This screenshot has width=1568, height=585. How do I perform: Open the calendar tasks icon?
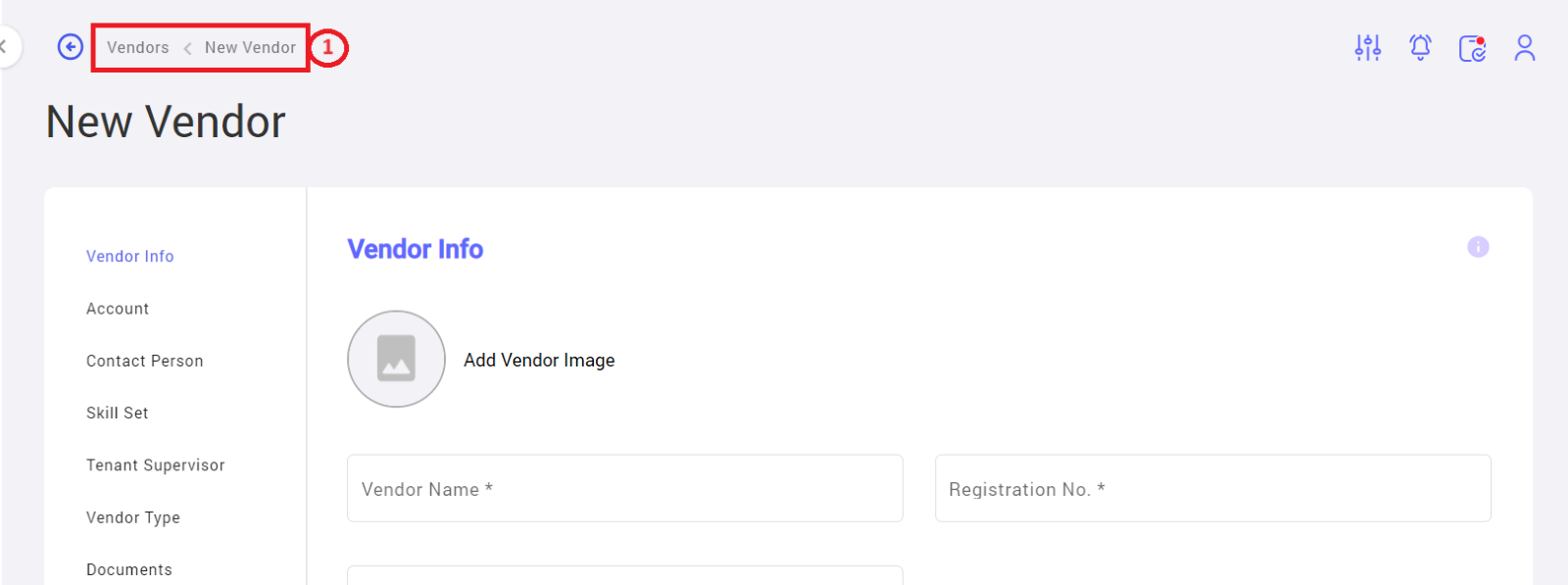[1472, 48]
